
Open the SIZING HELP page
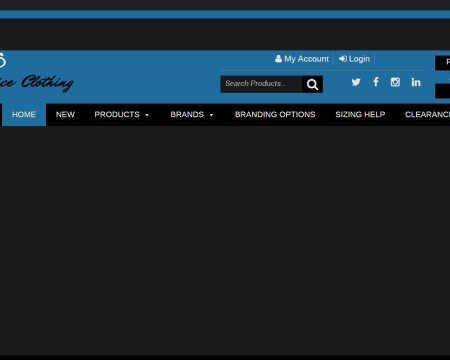pyautogui.click(x=360, y=115)
